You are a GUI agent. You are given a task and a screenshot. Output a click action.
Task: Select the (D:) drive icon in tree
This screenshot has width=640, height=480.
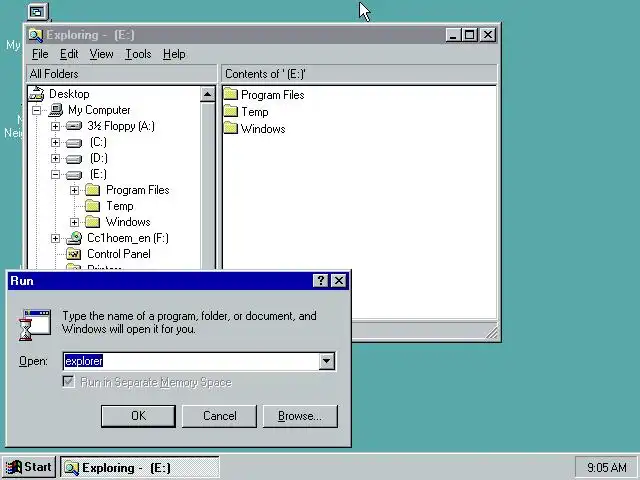(x=74, y=158)
